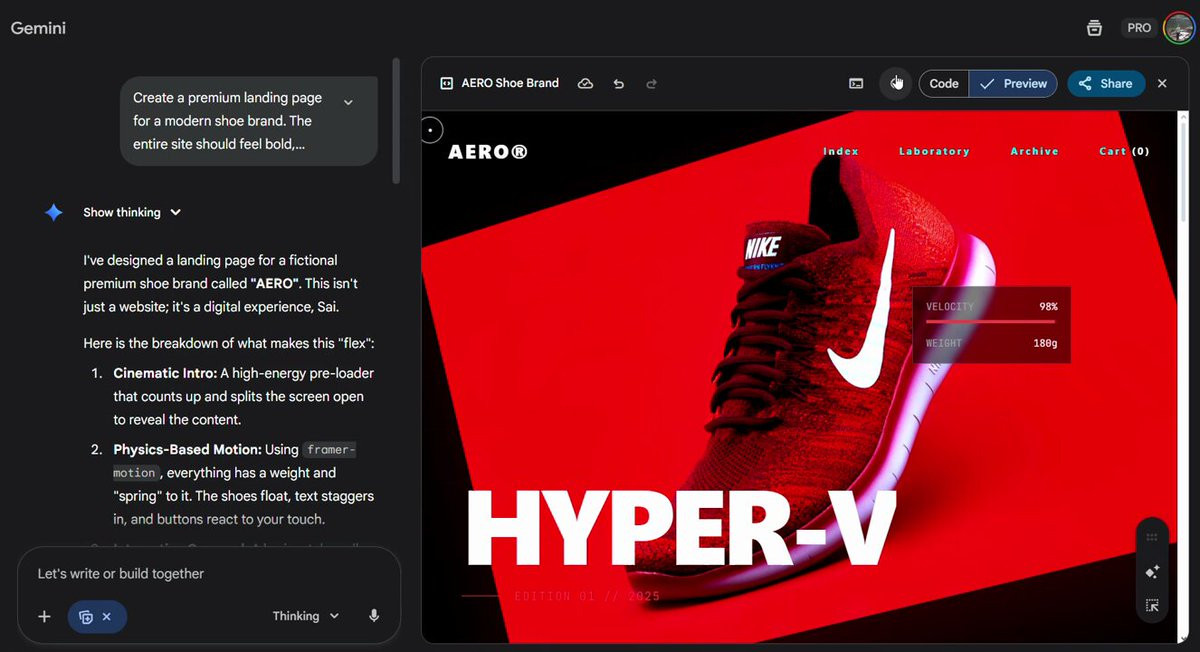
Task: Click the circular cursor element in preview corner
Action: 431,129
